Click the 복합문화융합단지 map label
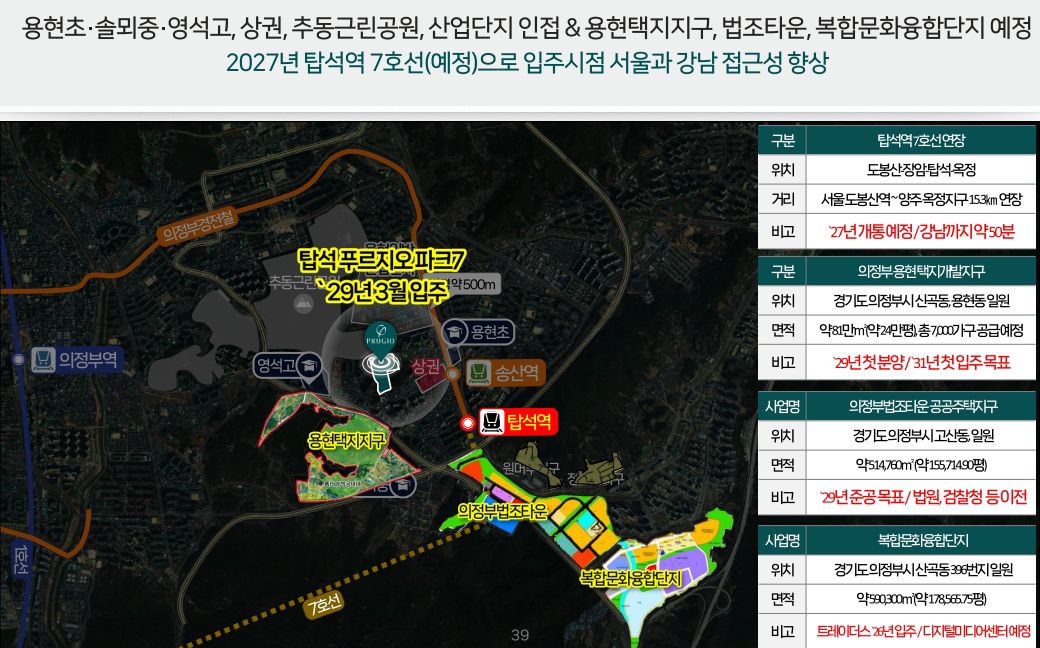 point(629,578)
